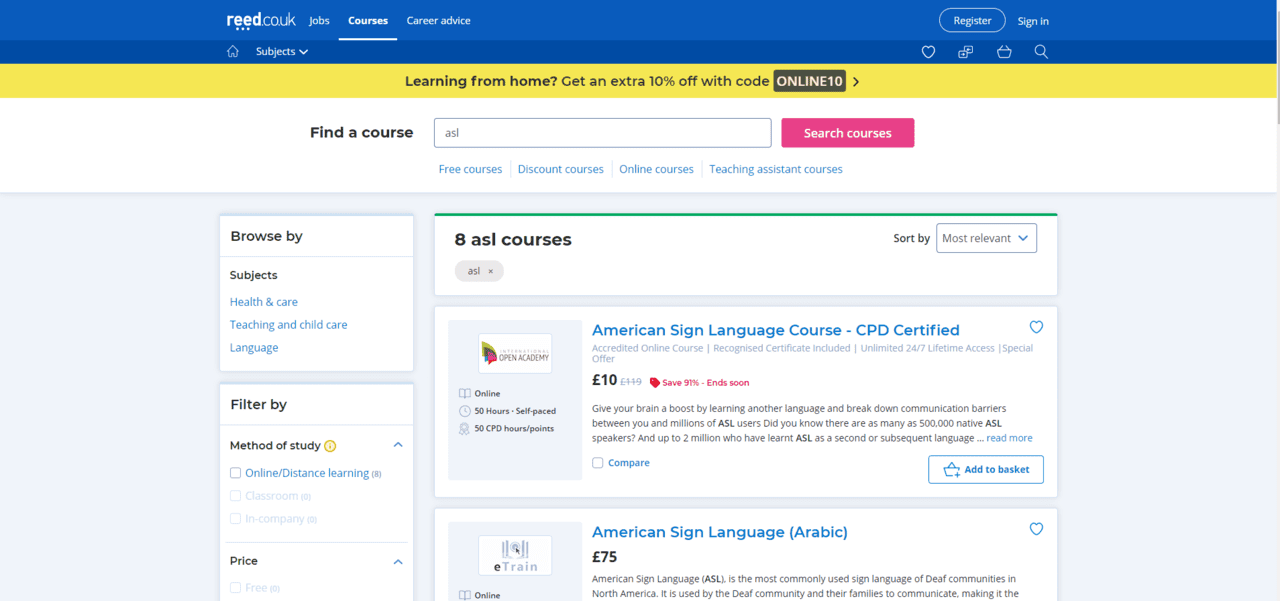Open the Career advice tab
The height and width of the screenshot is (601, 1280).
(438, 20)
